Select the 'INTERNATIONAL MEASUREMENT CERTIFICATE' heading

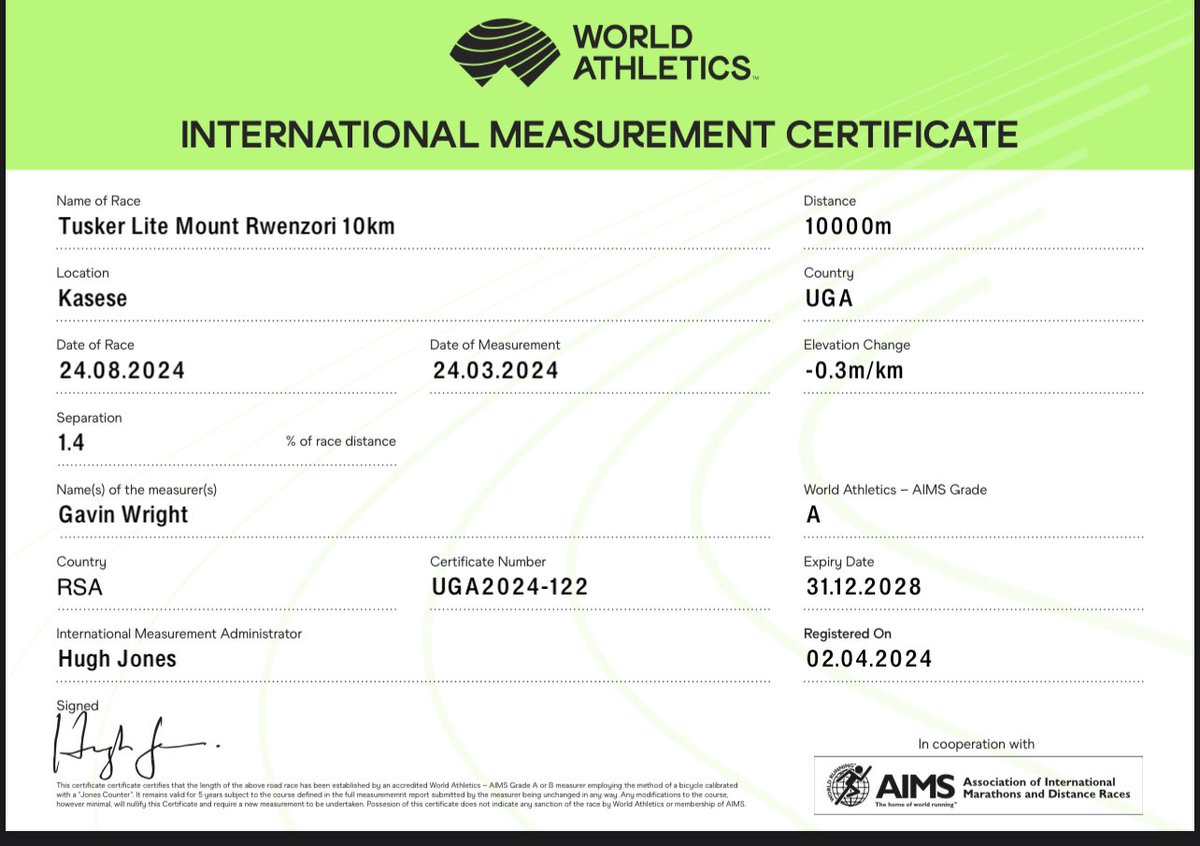click(599, 133)
